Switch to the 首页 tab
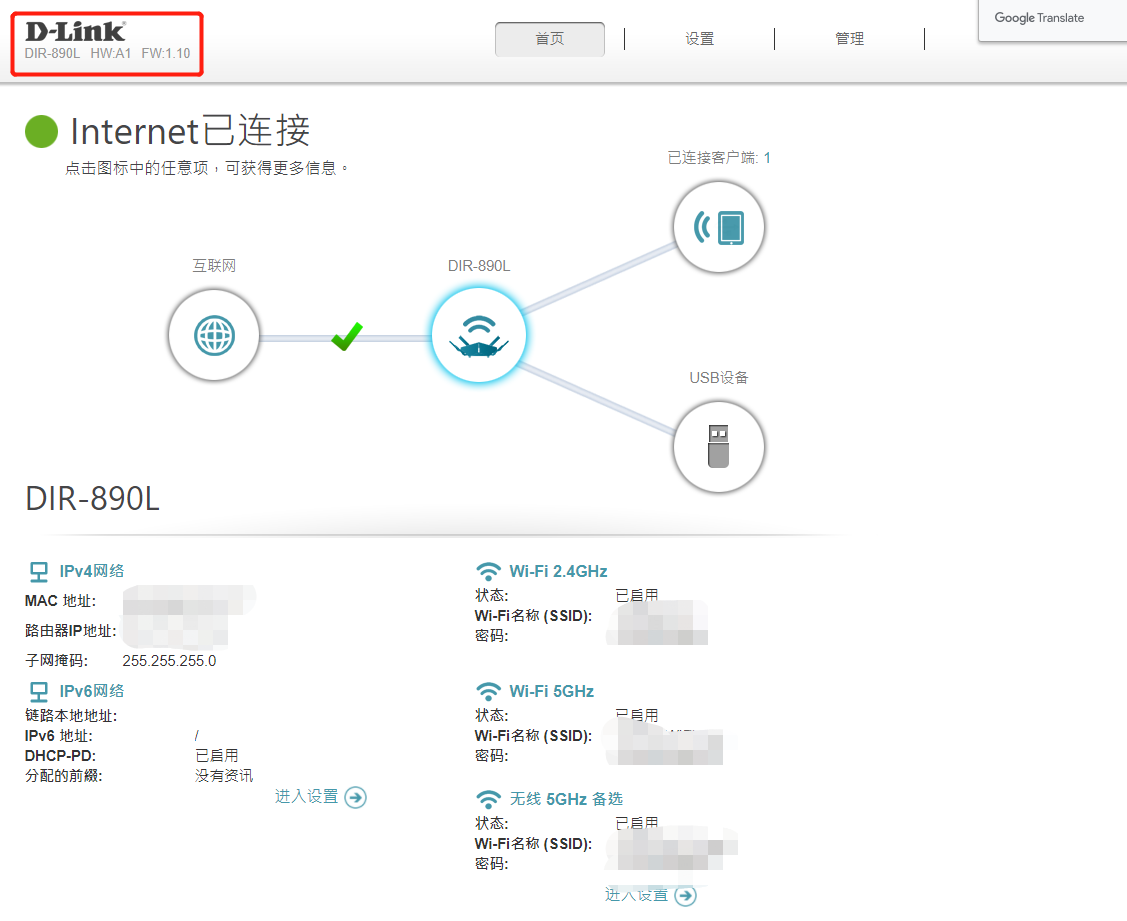This screenshot has width=1127, height=921. click(550, 39)
